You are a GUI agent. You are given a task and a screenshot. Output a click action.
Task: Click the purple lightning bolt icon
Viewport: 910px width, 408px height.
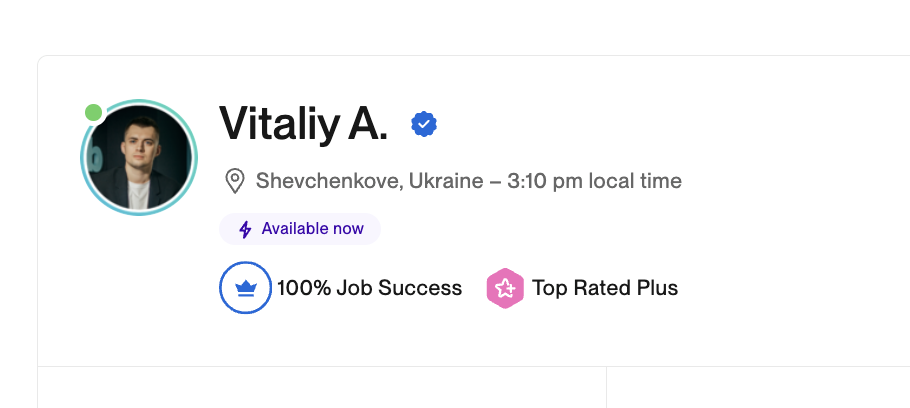(x=245, y=229)
